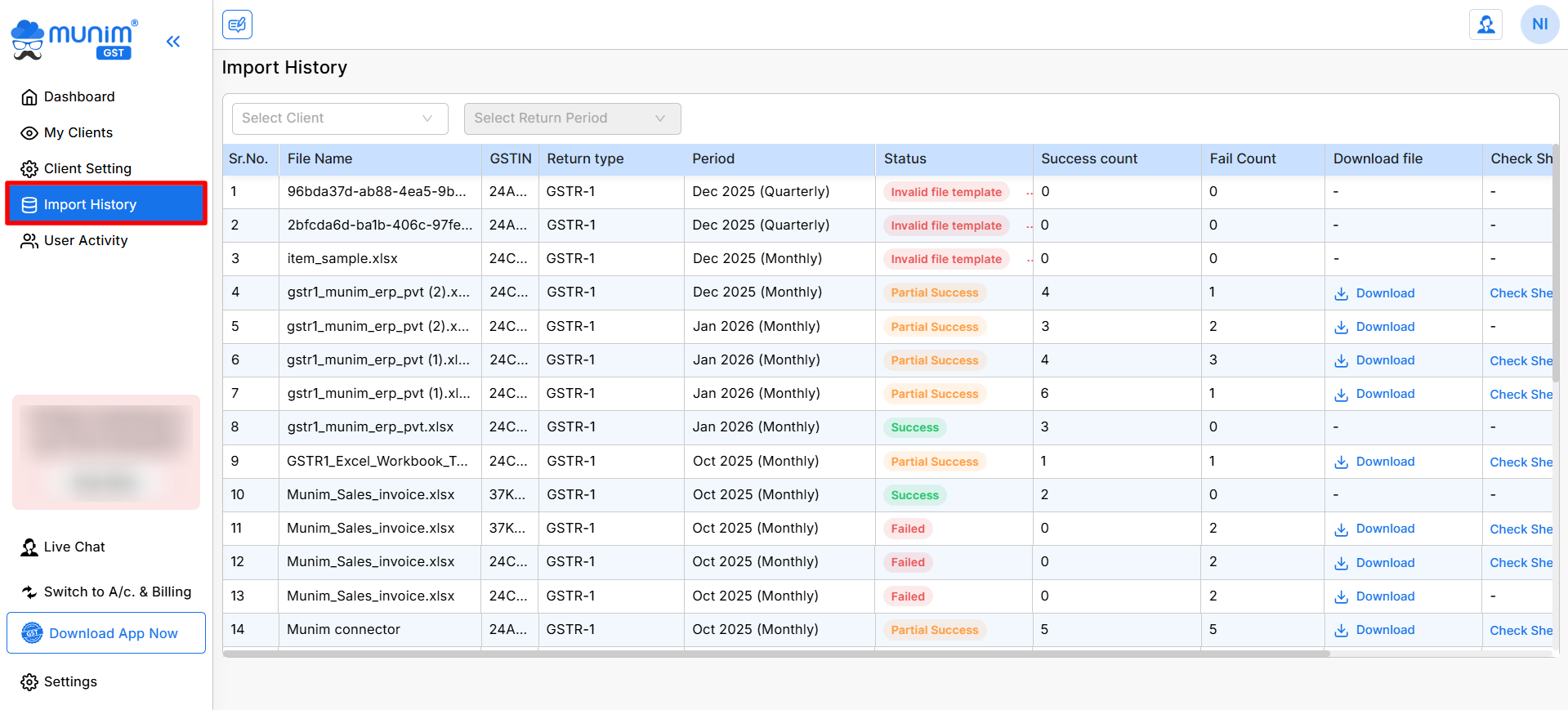Click the Status column header
1568x710 pixels.
pos(905,159)
